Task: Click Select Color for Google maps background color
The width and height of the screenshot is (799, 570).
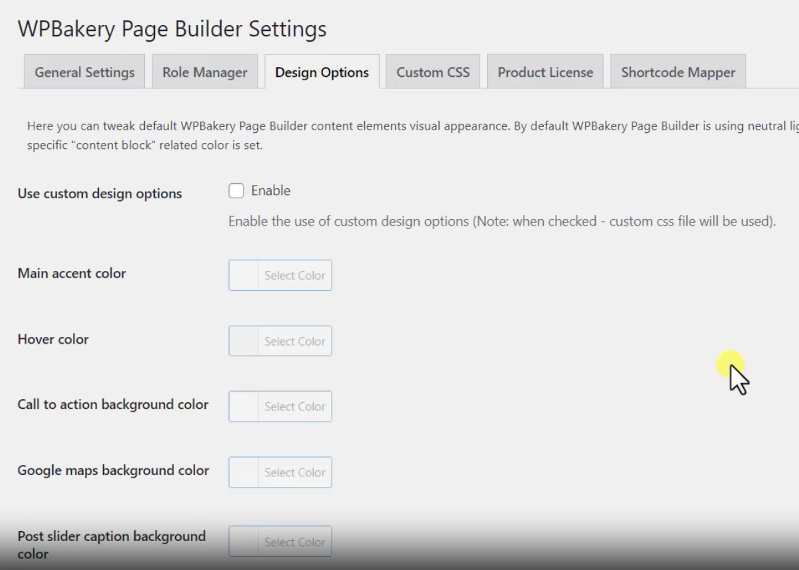Action: tap(295, 472)
